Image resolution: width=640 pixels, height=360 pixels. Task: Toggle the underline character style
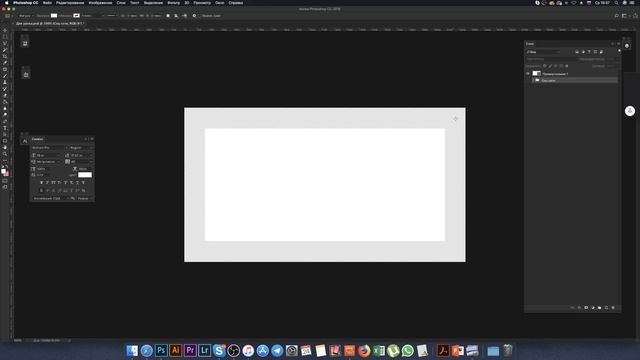pyautogui.click(x=78, y=182)
